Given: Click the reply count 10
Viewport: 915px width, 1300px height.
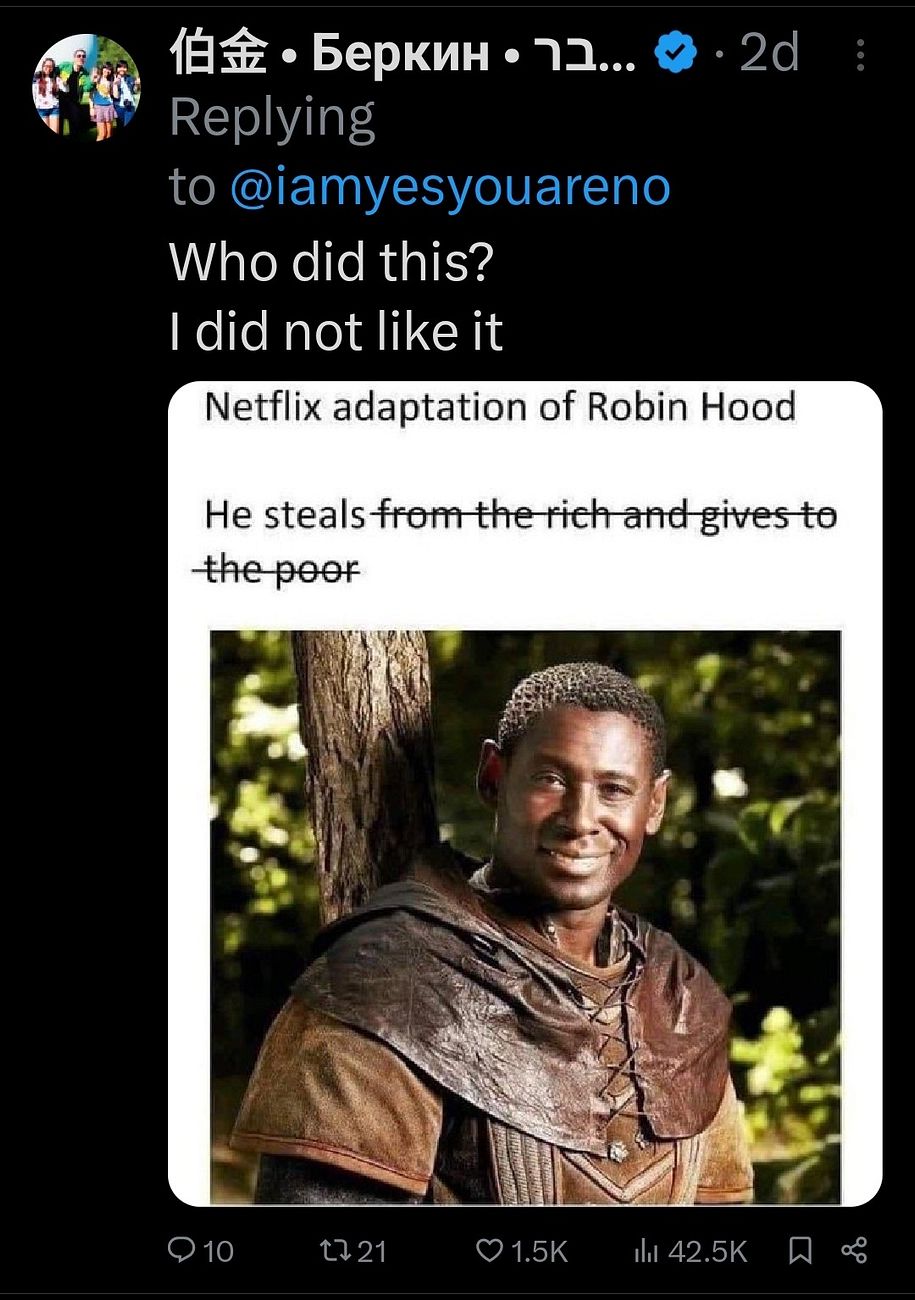Looking at the screenshot, I should [x=218, y=1251].
